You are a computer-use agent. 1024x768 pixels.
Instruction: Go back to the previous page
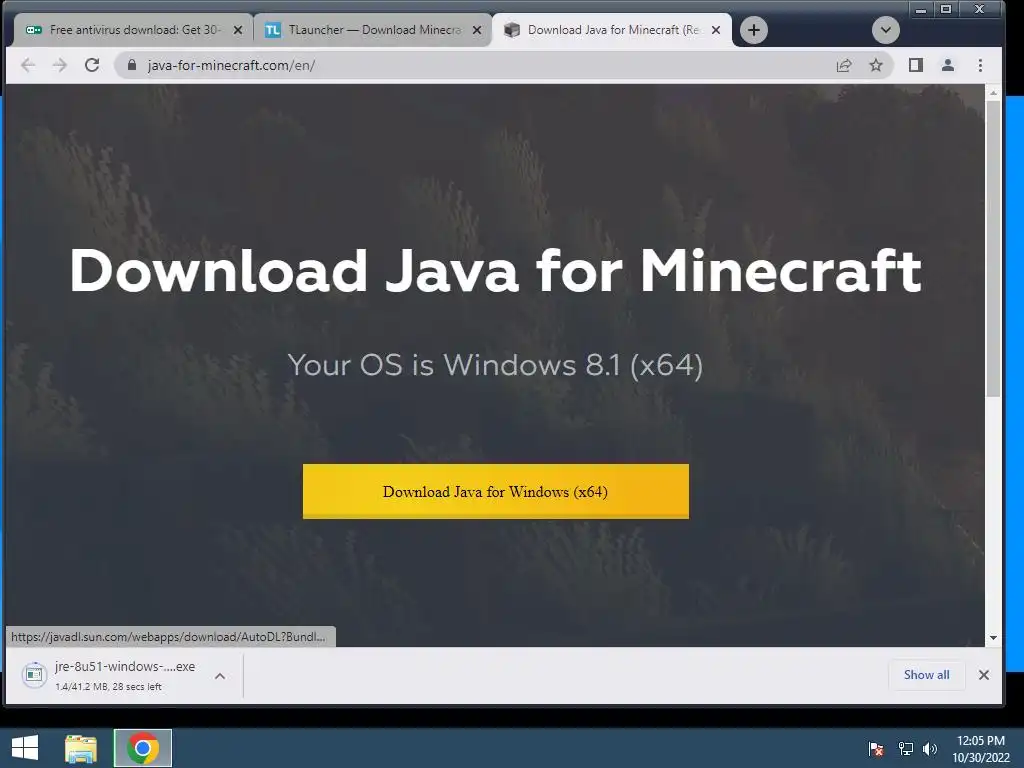(27, 65)
